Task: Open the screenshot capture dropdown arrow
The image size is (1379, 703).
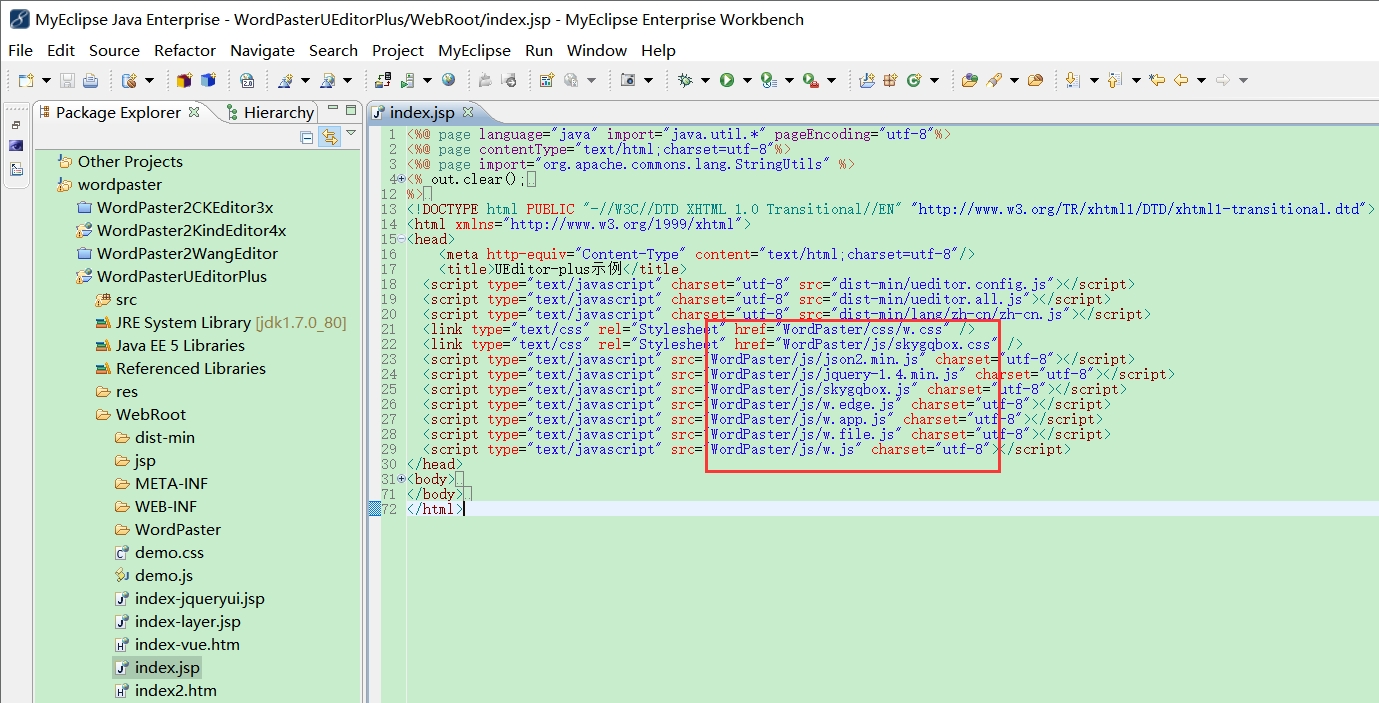Action: (x=648, y=80)
